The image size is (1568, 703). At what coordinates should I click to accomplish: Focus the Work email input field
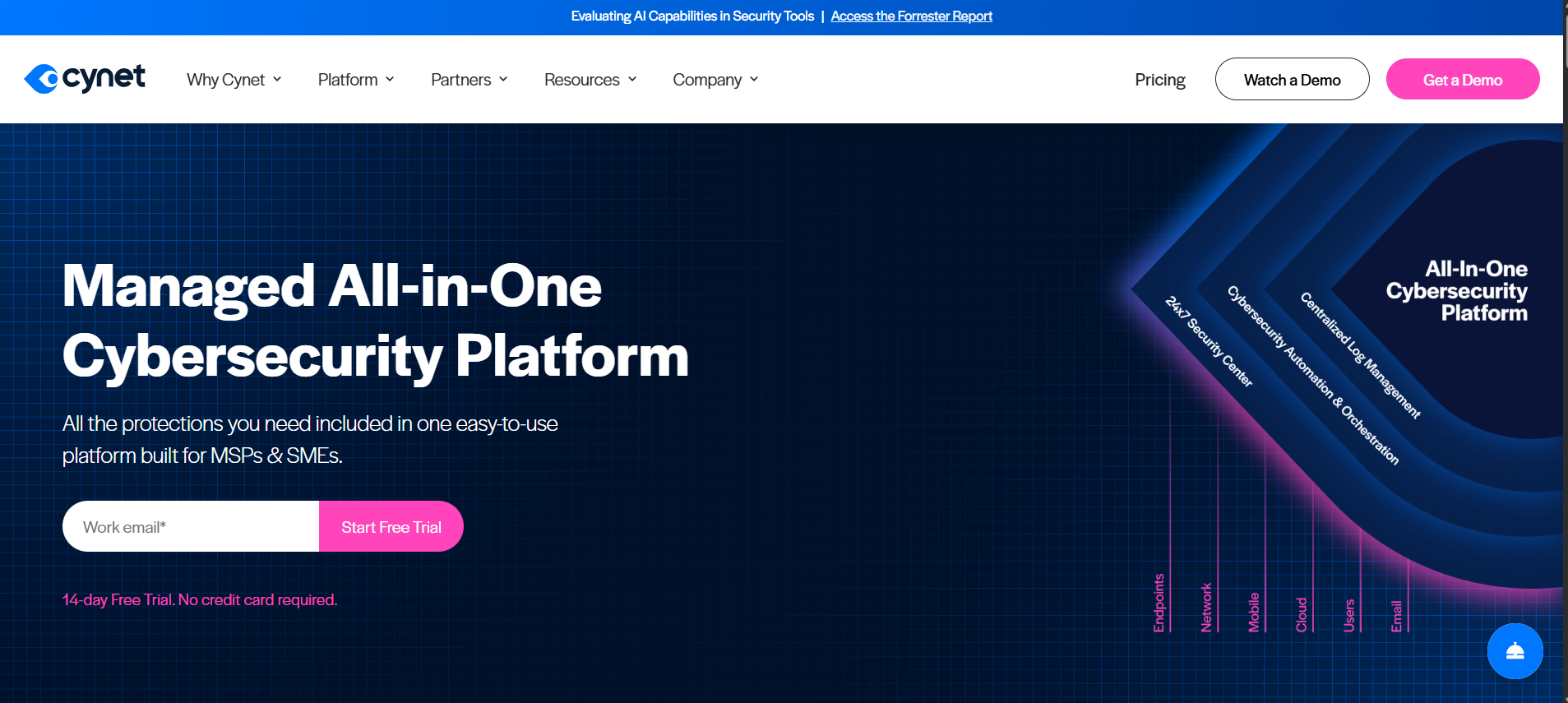pyautogui.click(x=192, y=527)
